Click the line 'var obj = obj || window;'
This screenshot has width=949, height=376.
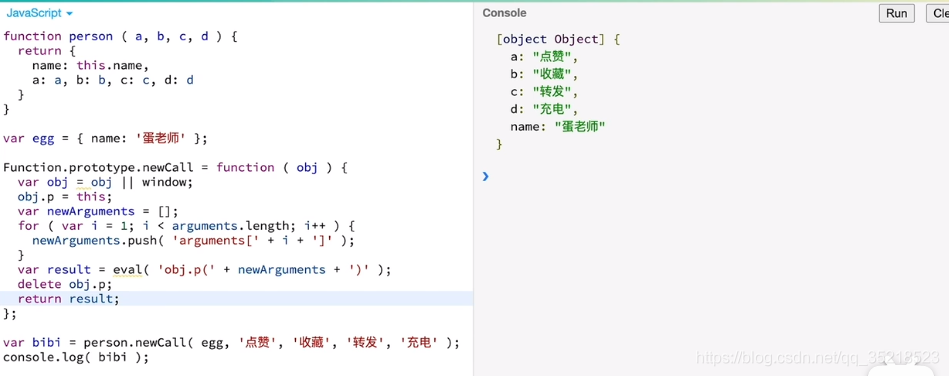click(105, 182)
